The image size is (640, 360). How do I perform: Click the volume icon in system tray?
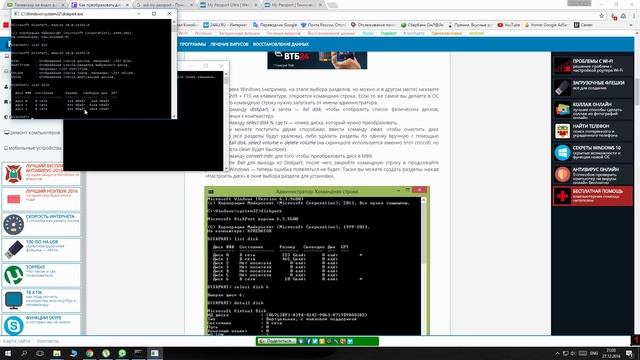coord(573,353)
